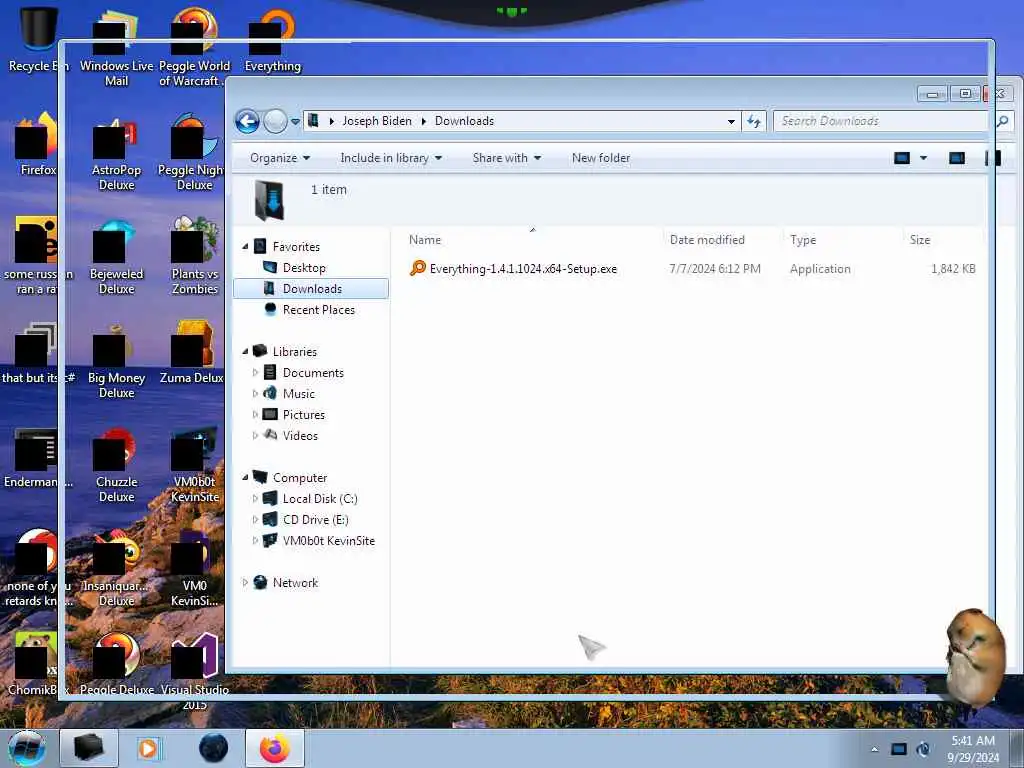Viewport: 1024px width, 768px height.
Task: Click the Everything setup file icon
Action: [x=417, y=268]
